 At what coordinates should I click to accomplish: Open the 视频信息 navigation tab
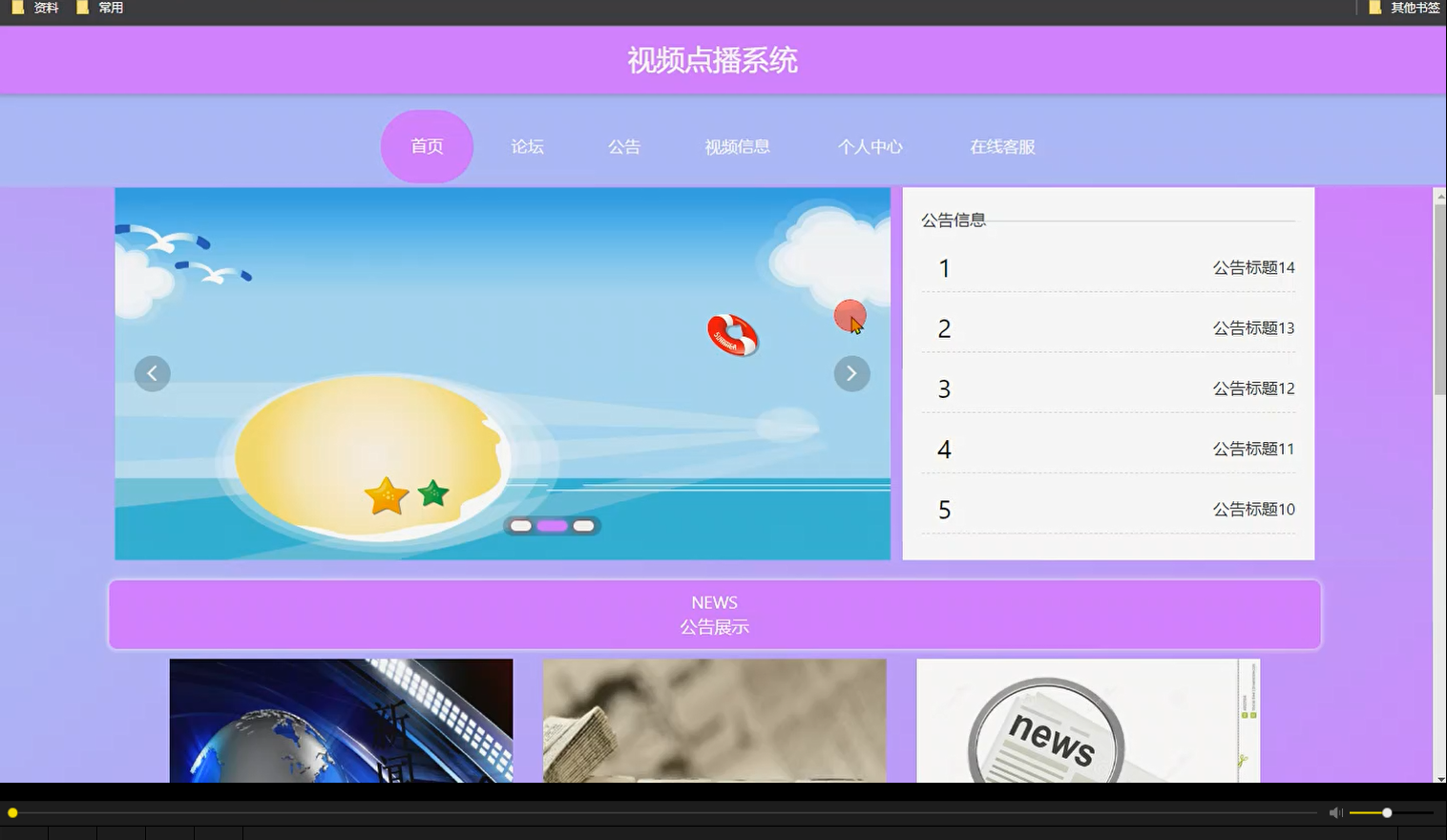point(737,146)
